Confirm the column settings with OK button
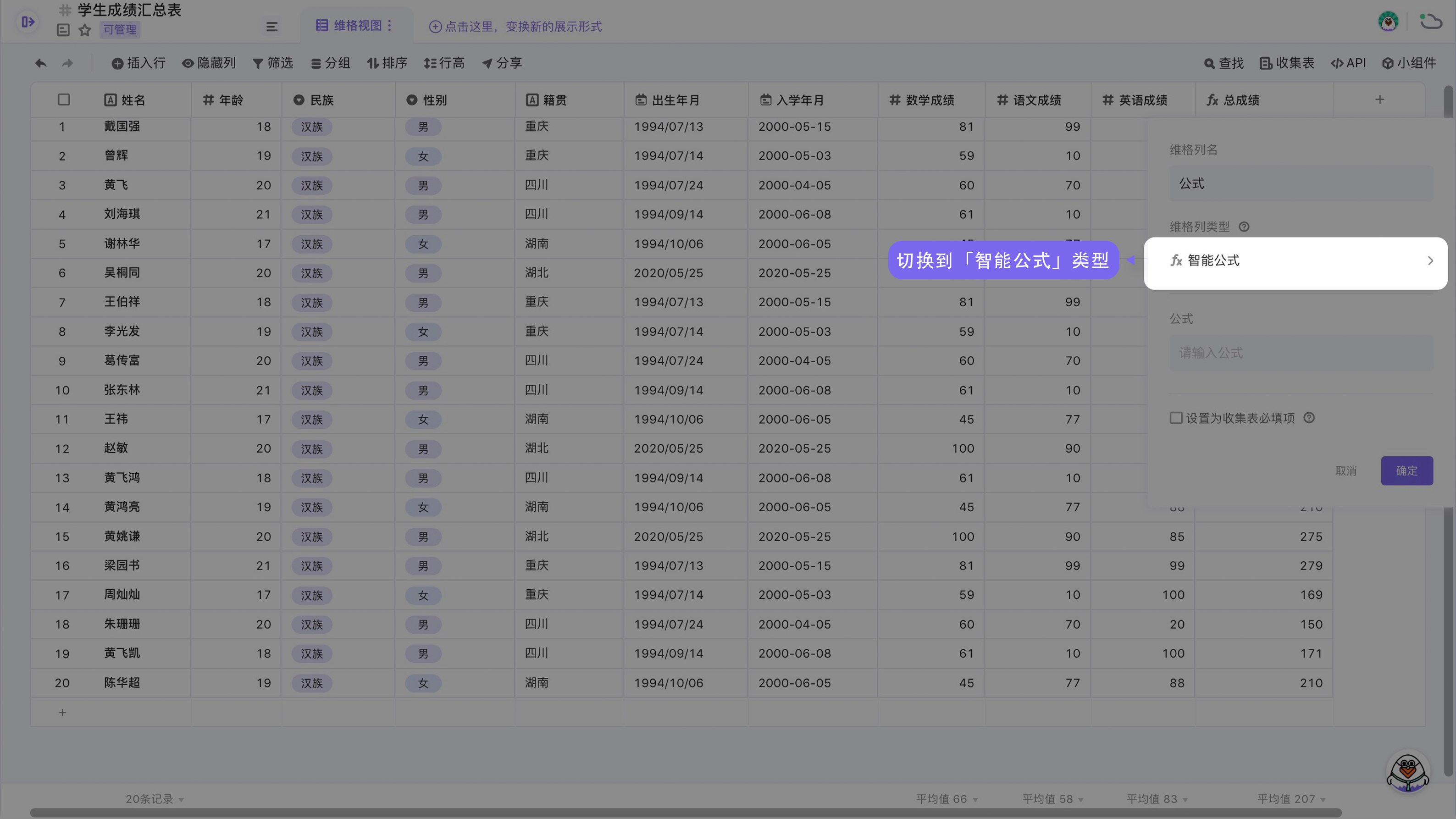Image resolution: width=1456 pixels, height=819 pixels. pos(1406,471)
